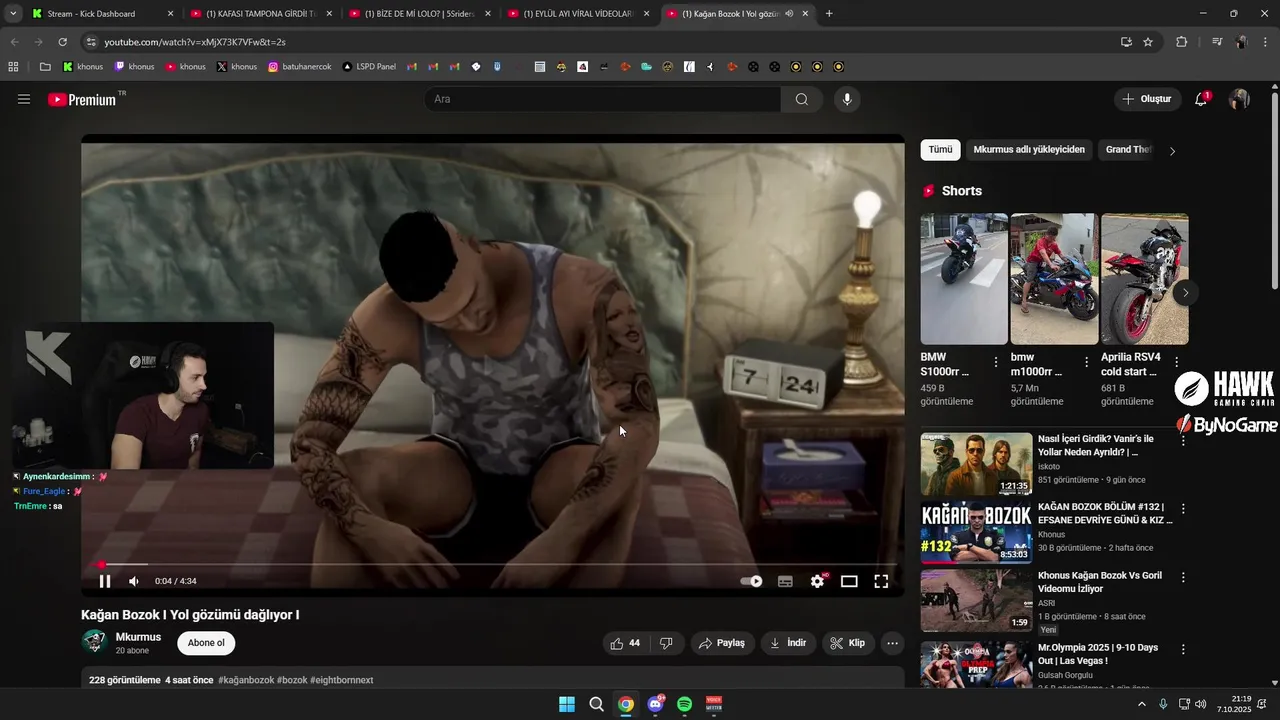Image resolution: width=1280 pixels, height=720 pixels.
Task: Reload the current page
Action: [x=62, y=42]
